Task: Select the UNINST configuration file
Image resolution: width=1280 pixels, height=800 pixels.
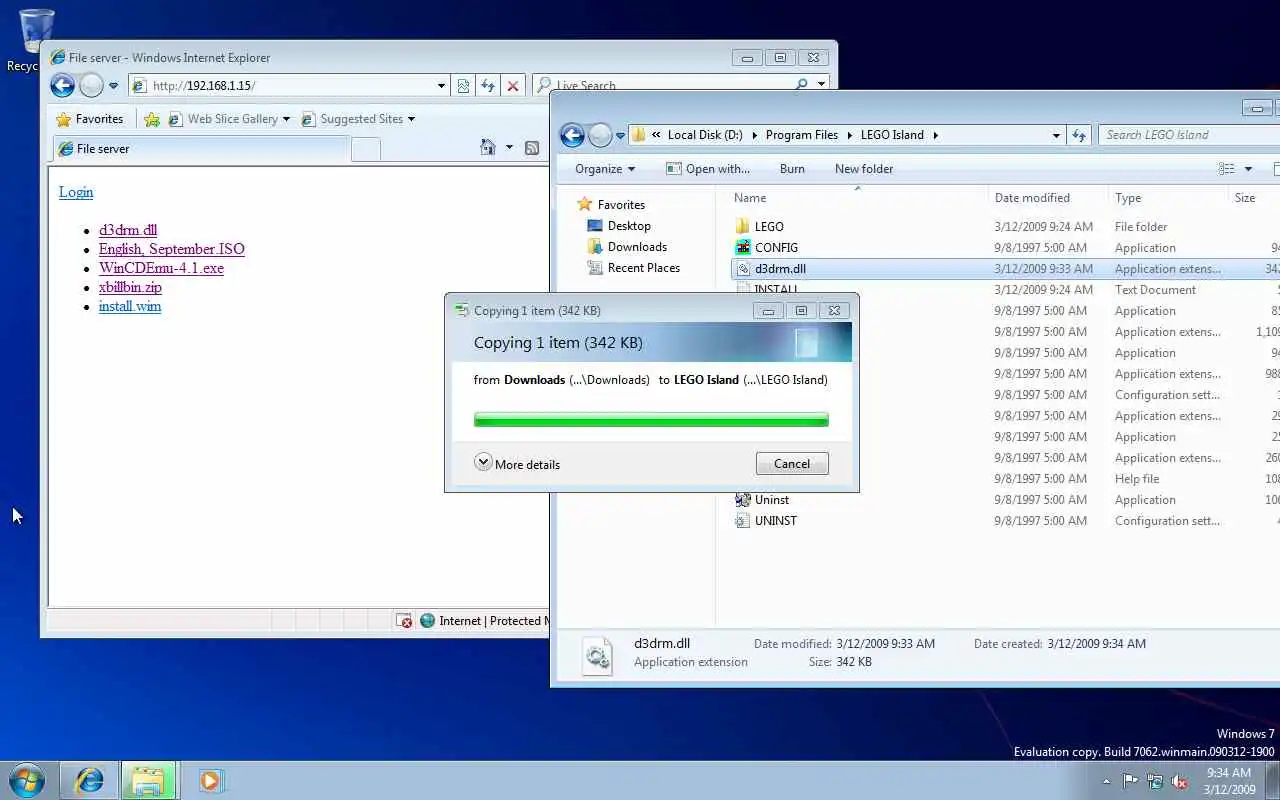Action: (775, 521)
